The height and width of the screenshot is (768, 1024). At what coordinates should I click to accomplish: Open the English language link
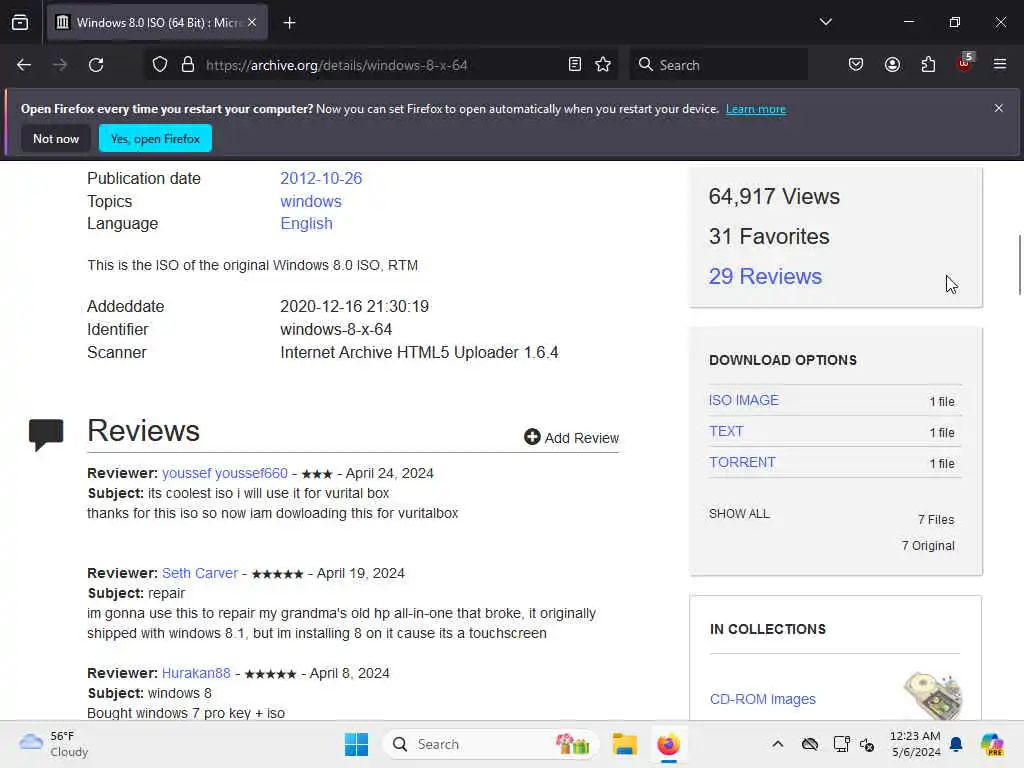tap(306, 223)
